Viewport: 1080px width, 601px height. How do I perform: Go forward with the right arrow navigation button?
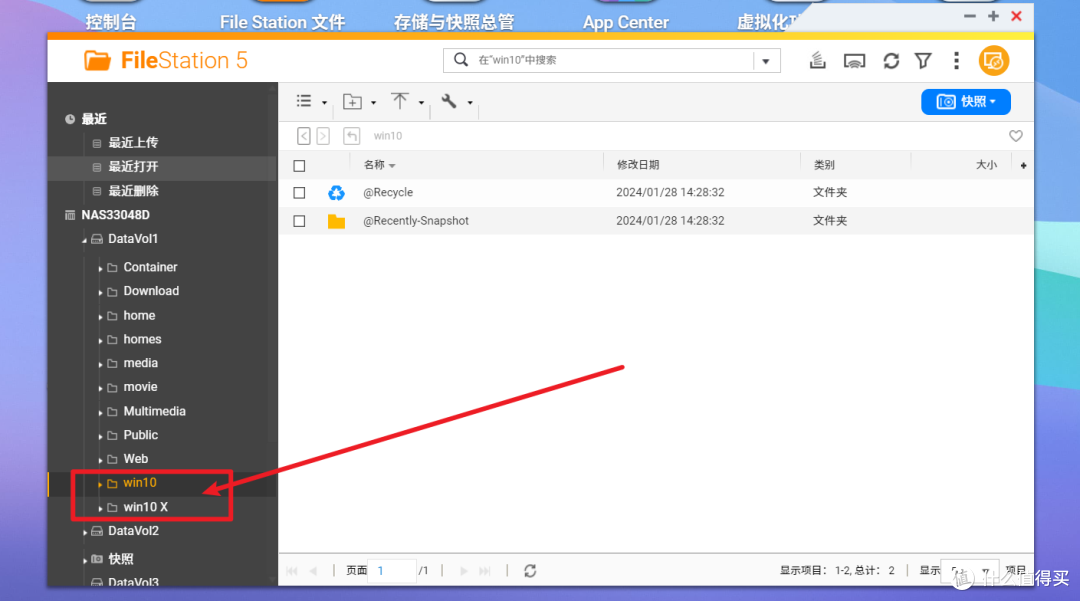pos(323,136)
